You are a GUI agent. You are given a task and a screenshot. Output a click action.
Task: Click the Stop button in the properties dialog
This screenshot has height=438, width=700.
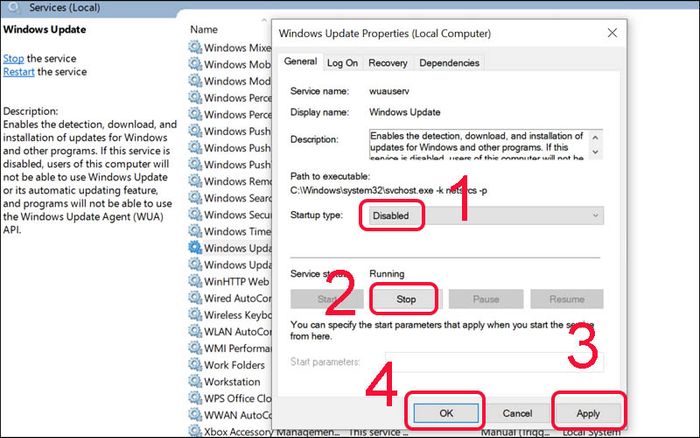pyautogui.click(x=406, y=299)
